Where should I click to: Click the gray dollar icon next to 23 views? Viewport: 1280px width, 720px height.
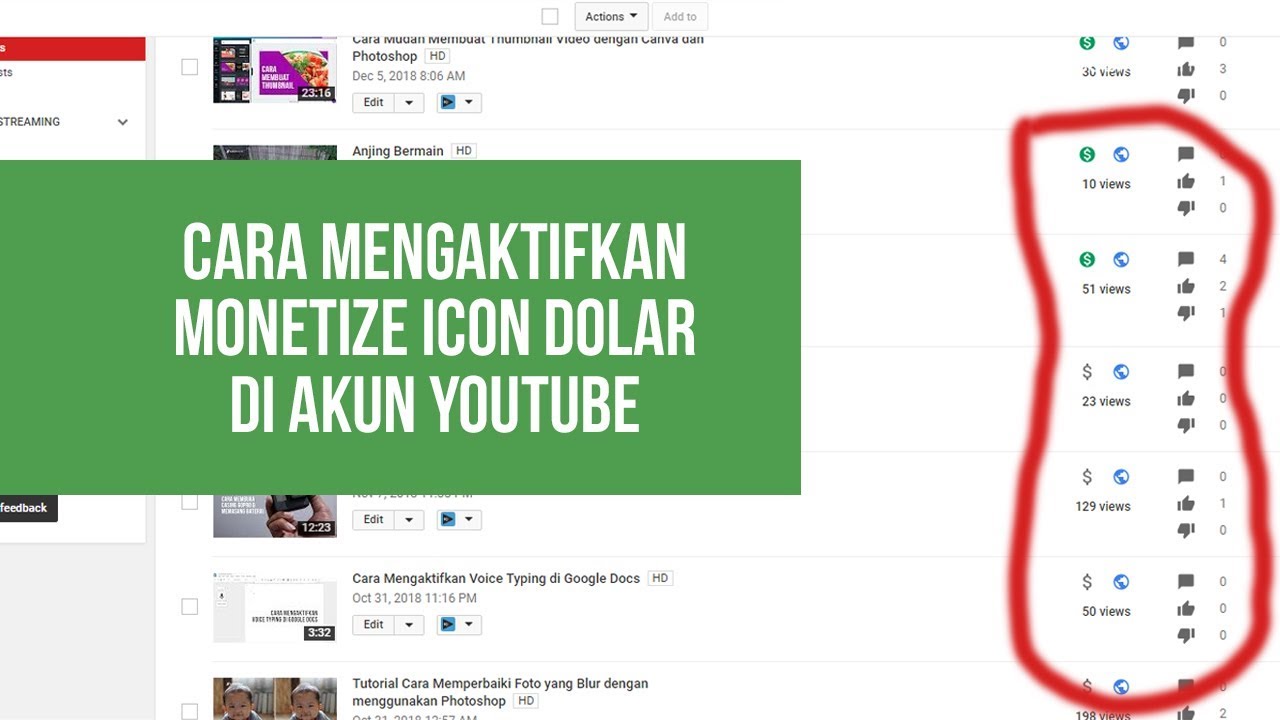(x=1088, y=371)
